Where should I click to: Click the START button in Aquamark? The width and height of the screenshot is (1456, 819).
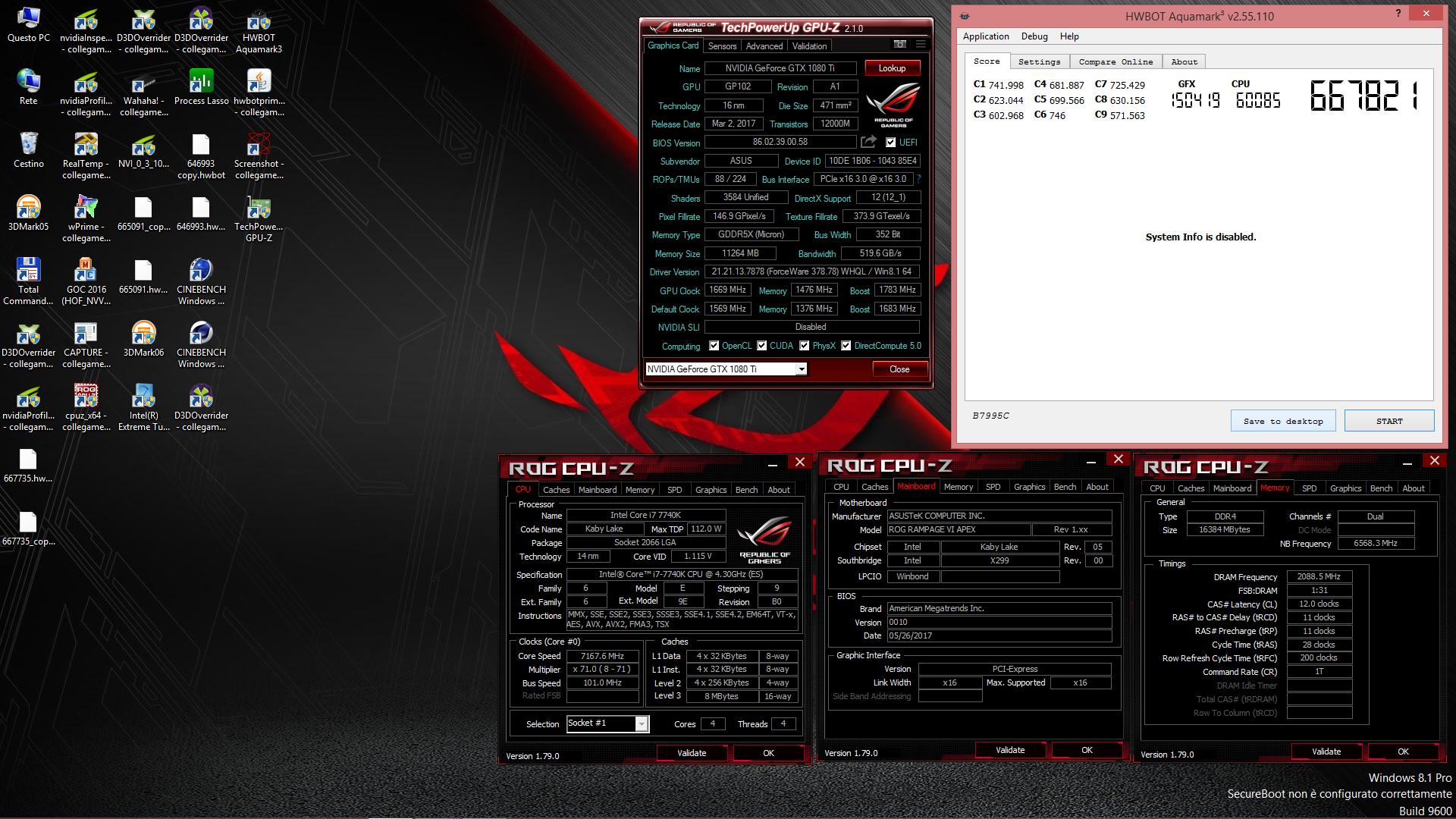click(1389, 421)
